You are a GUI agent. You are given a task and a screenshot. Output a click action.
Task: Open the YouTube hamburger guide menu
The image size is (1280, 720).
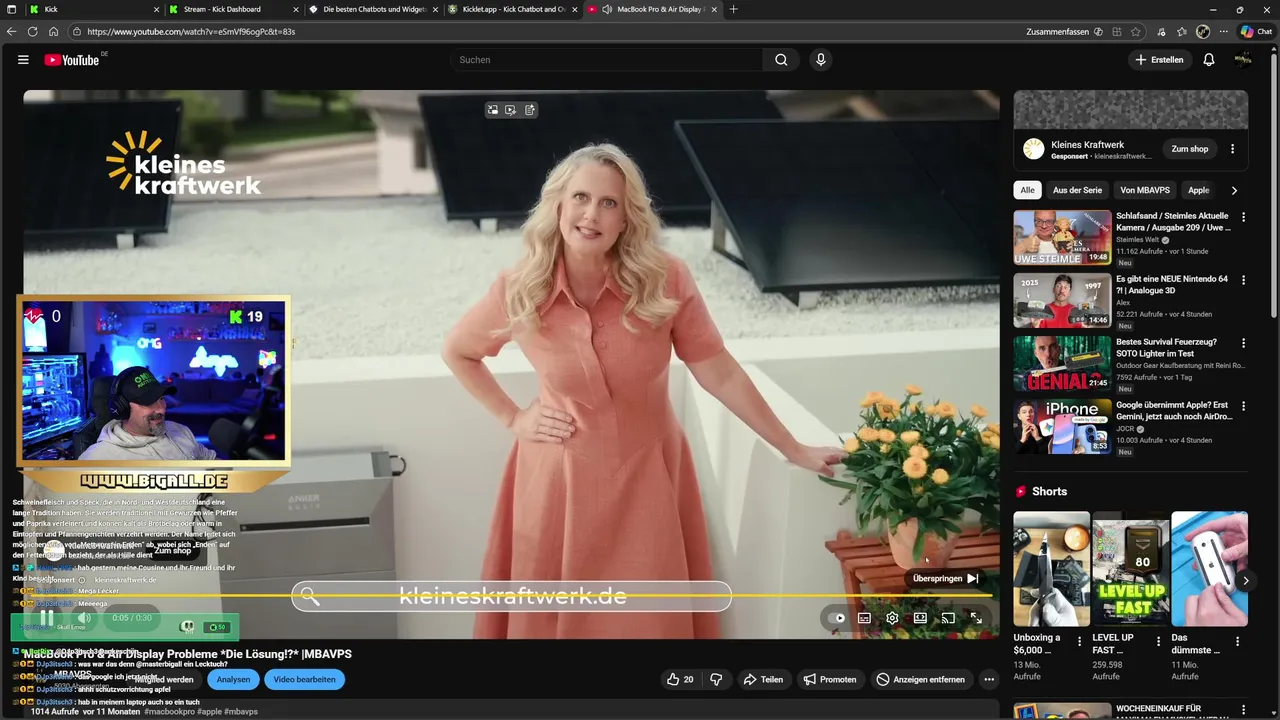click(23, 60)
